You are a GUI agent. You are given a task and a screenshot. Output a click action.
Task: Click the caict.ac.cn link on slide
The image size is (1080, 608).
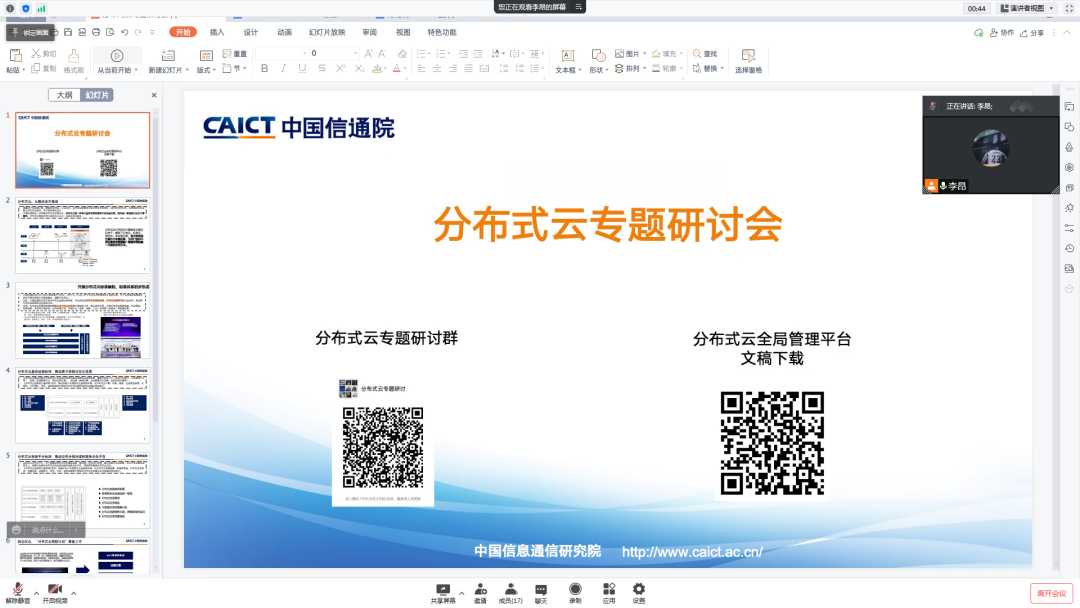point(692,552)
